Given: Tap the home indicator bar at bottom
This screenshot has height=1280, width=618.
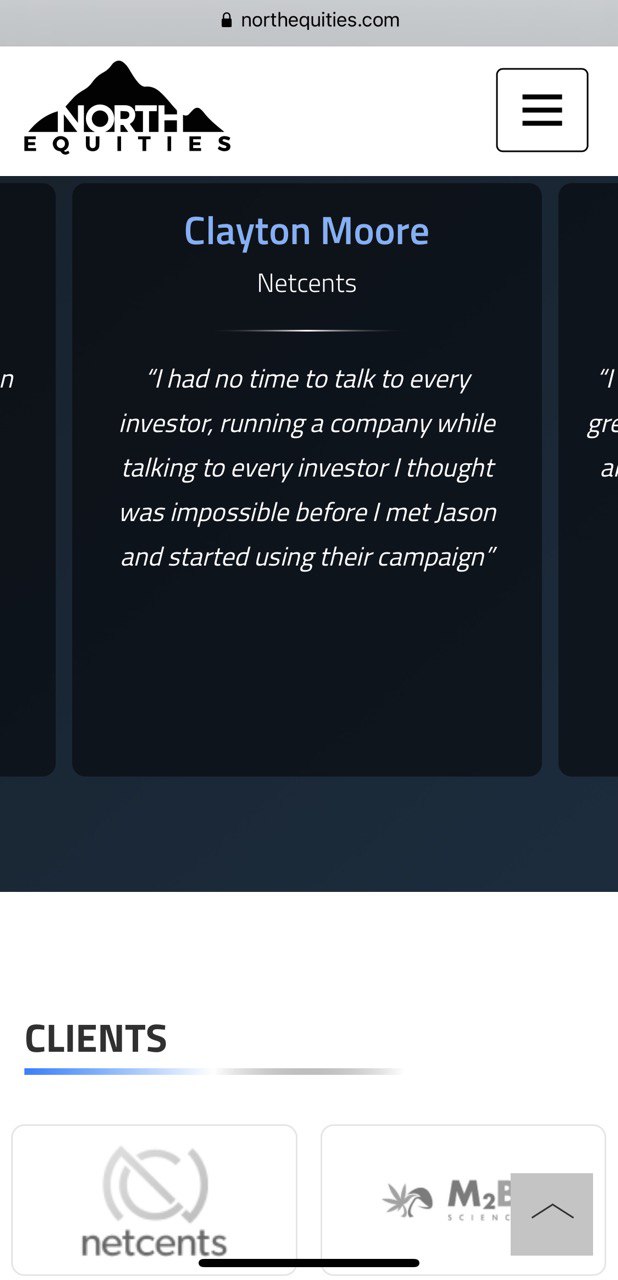Looking at the screenshot, I should pos(309,1263).
